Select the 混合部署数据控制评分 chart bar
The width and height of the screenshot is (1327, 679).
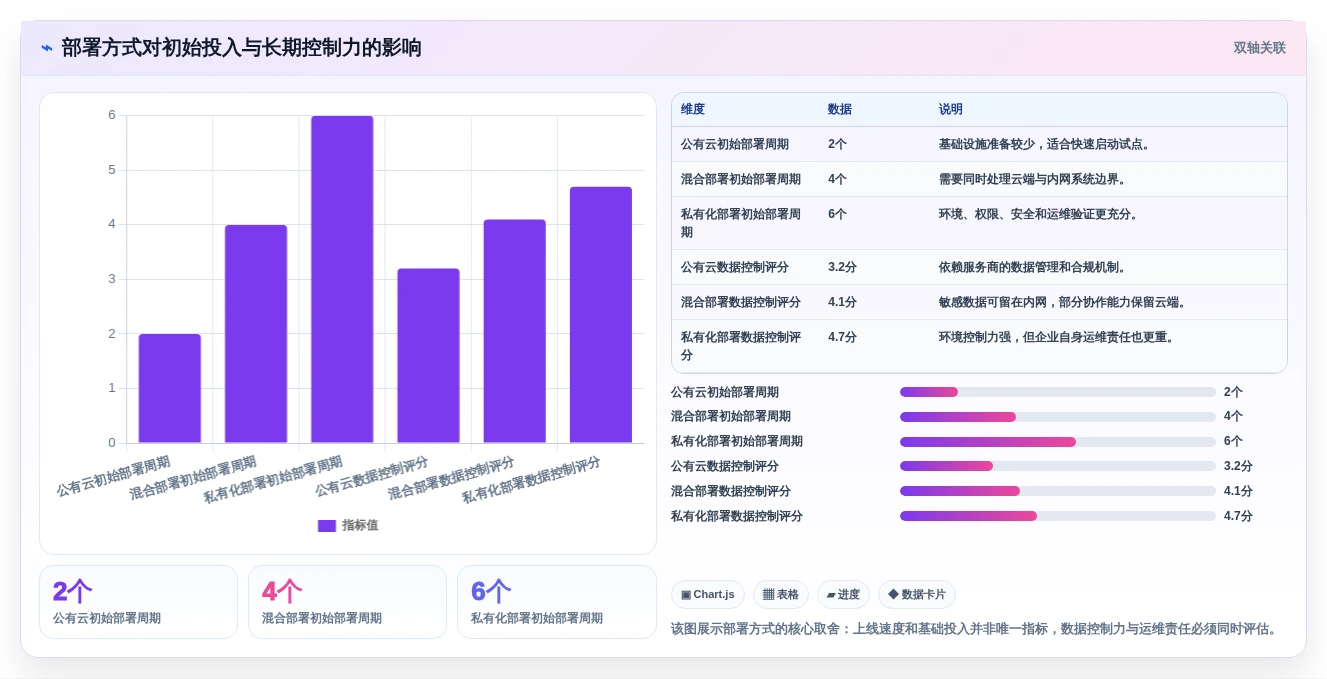[515, 331]
